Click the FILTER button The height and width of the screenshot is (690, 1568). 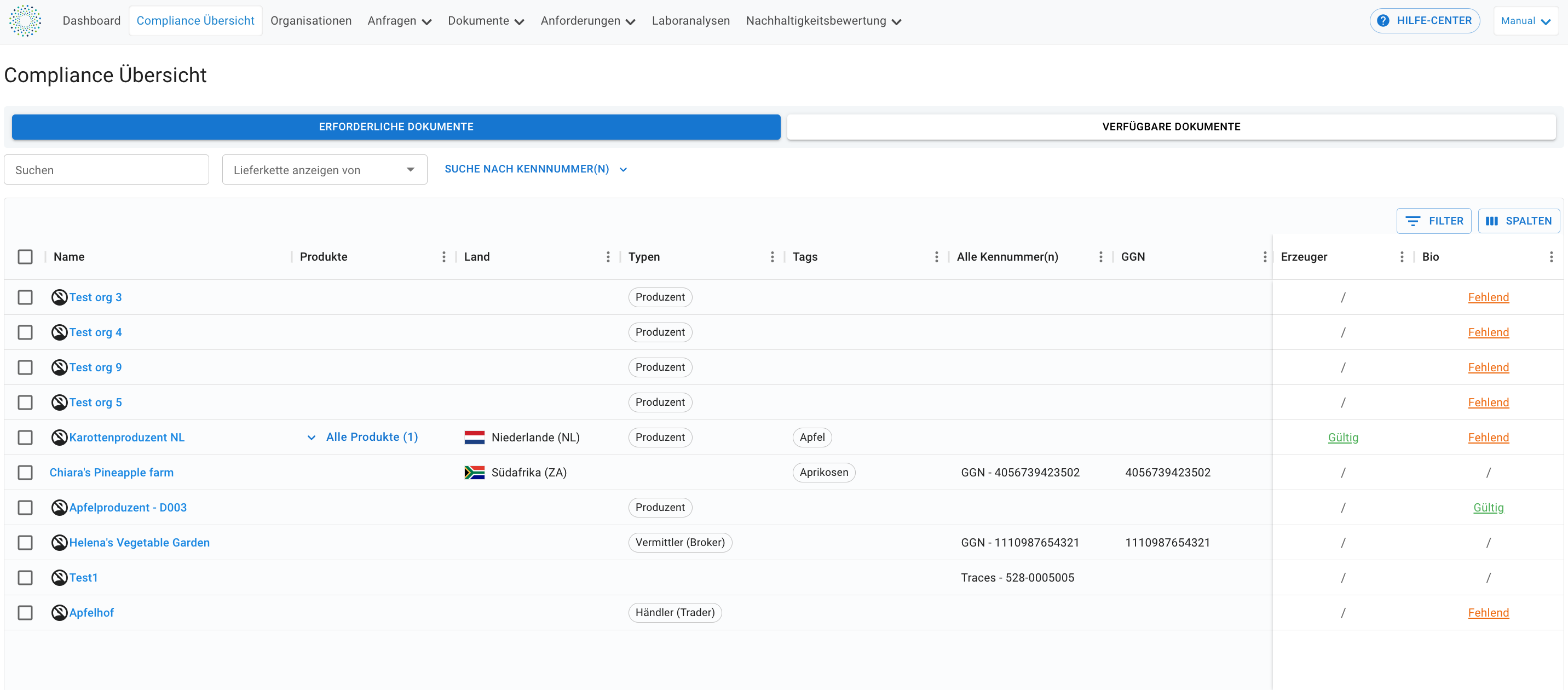point(1433,221)
